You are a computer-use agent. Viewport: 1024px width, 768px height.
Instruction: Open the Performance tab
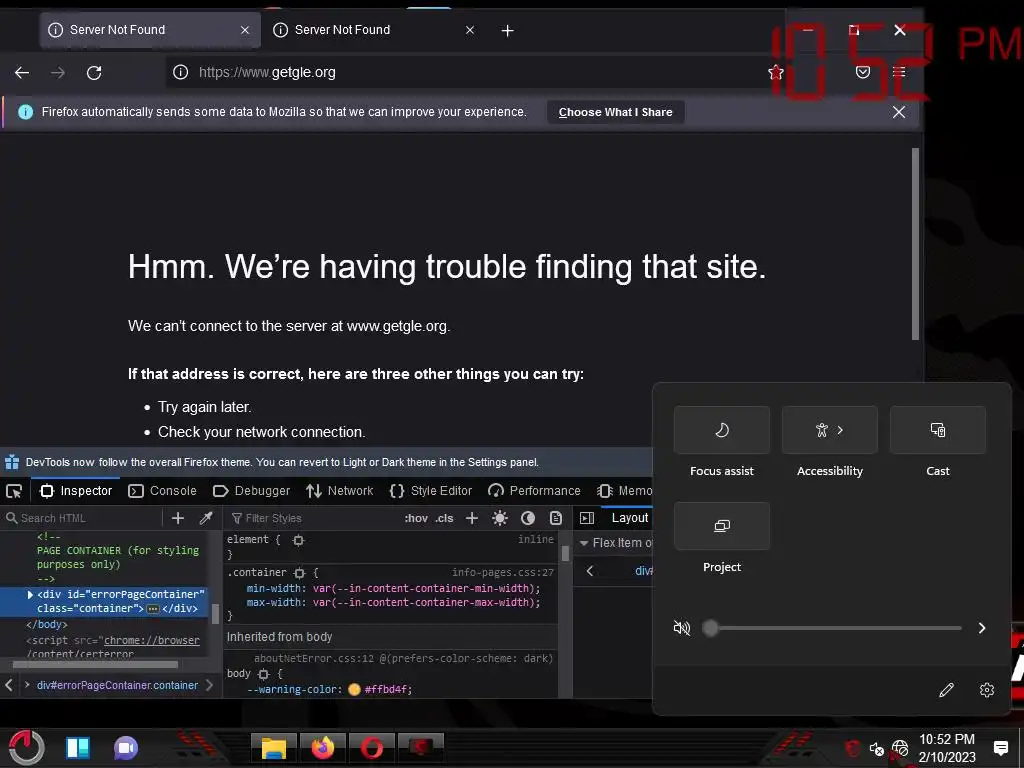tap(534, 491)
